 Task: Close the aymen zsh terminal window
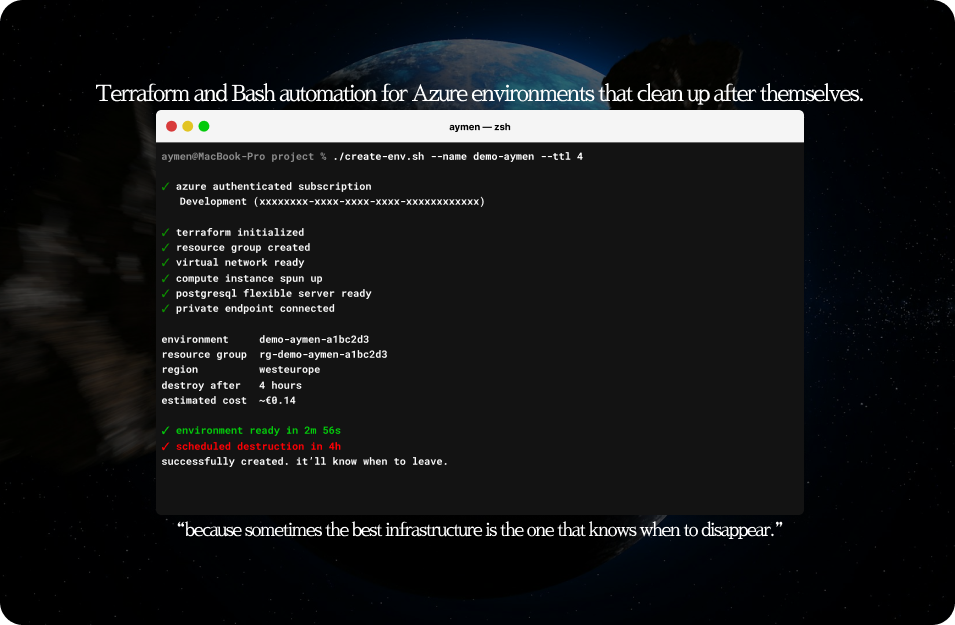pos(171,126)
